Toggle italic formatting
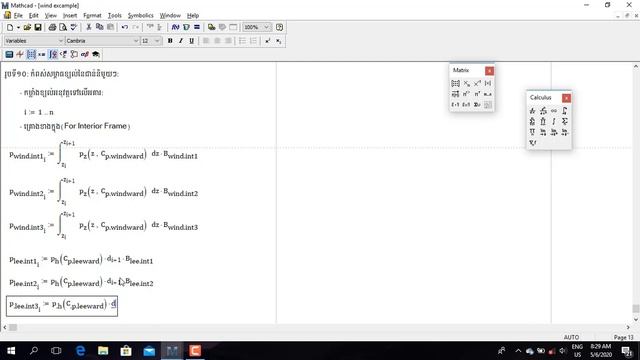 [180, 41]
